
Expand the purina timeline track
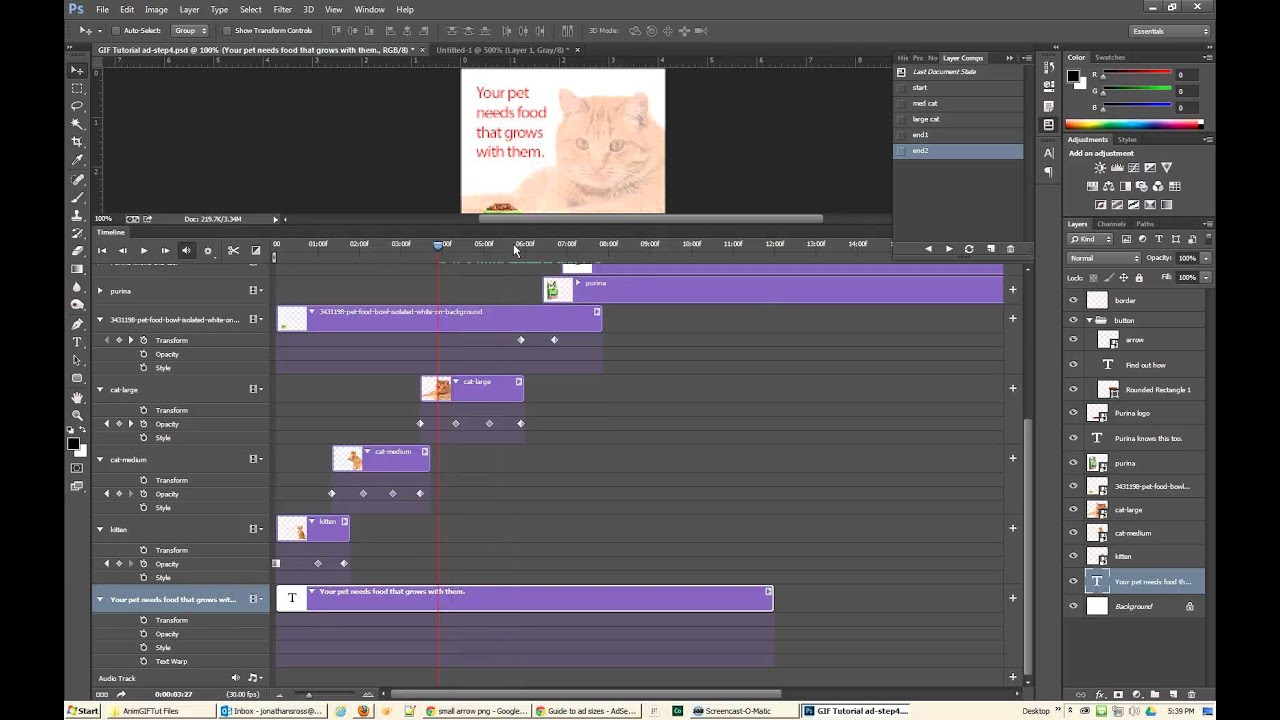click(x=99, y=291)
